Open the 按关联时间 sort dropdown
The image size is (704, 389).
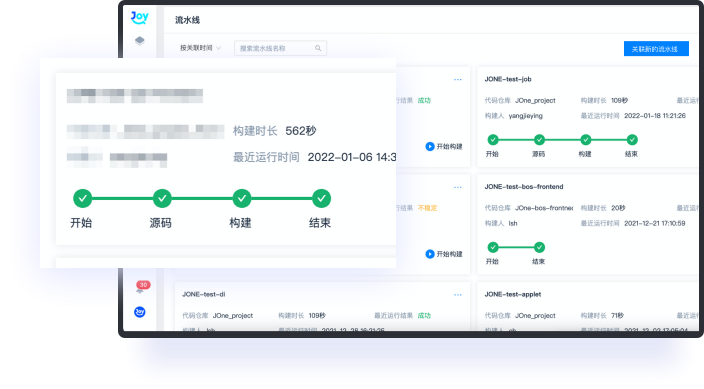click(x=200, y=48)
